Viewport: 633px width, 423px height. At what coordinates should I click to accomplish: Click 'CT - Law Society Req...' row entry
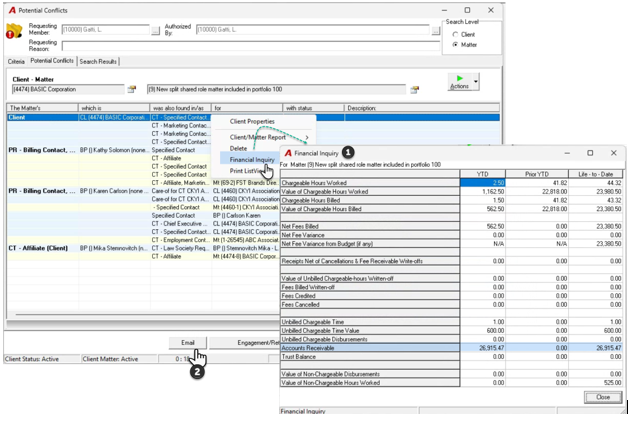(180, 248)
